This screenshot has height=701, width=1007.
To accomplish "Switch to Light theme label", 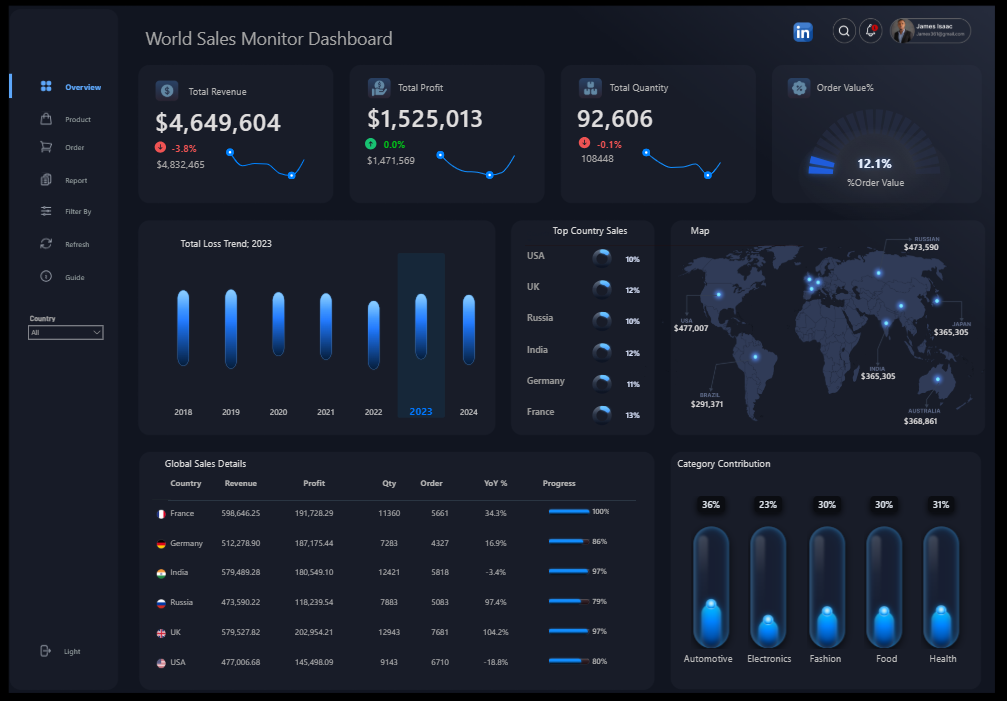I will tap(72, 652).
